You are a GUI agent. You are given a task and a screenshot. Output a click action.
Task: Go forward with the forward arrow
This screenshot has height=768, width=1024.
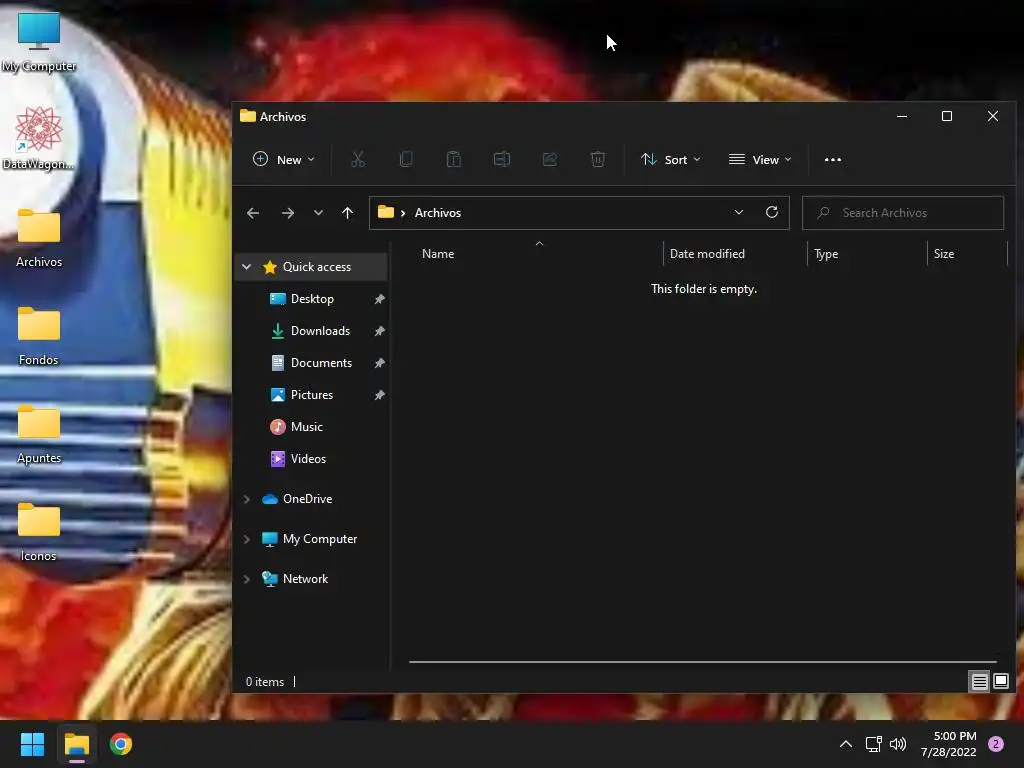coord(287,213)
